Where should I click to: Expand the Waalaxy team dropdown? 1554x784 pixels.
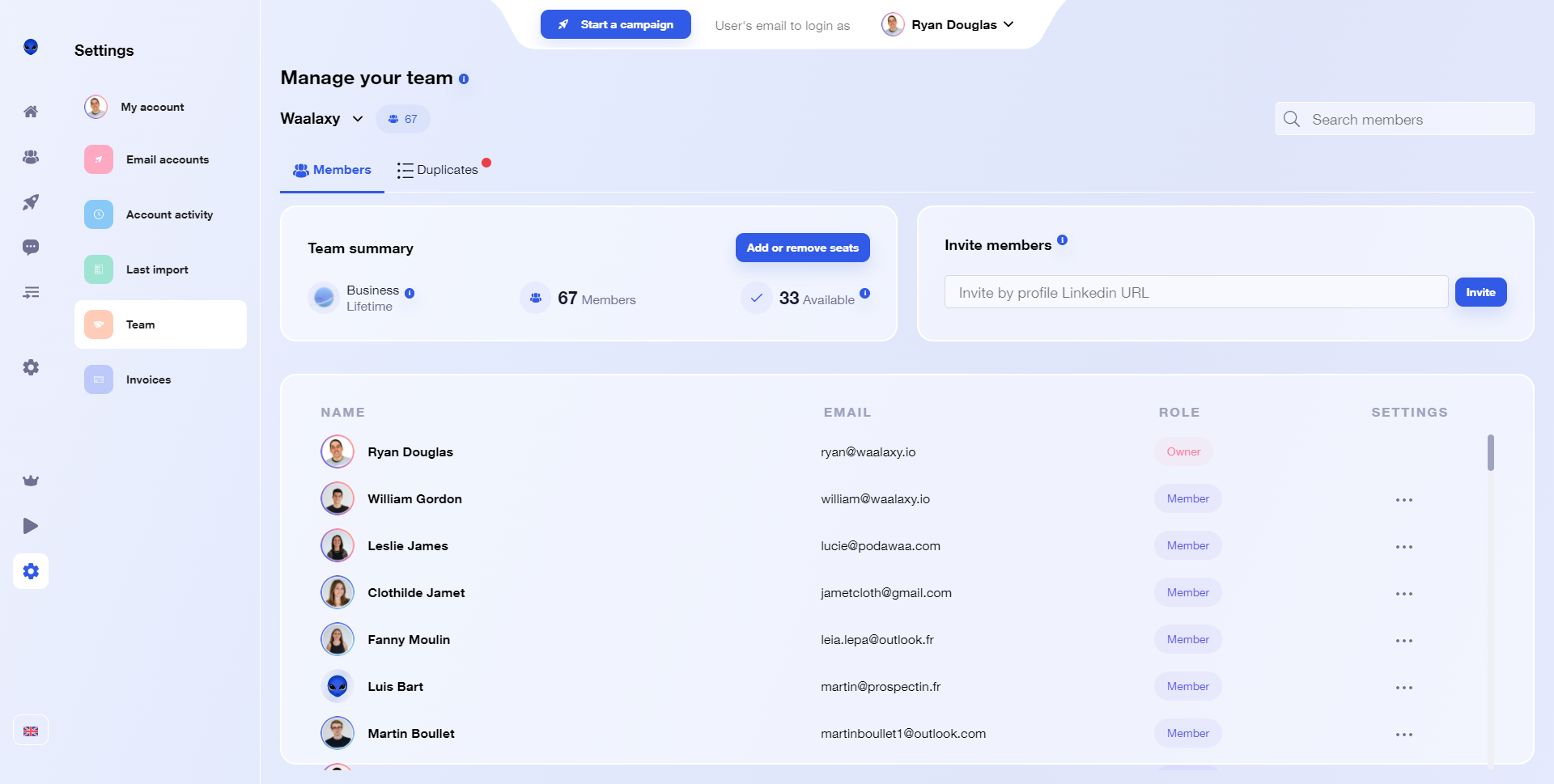click(322, 119)
